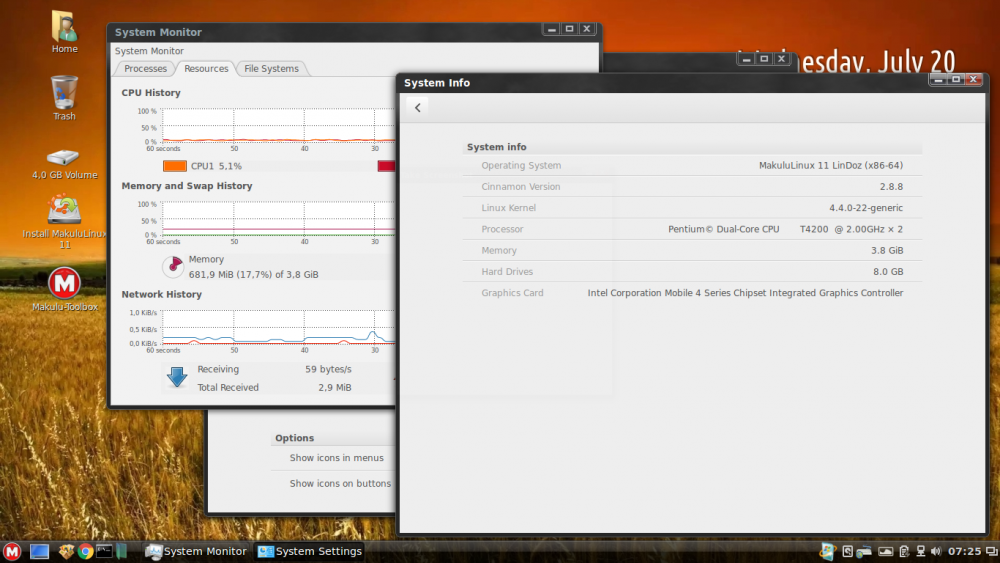Click the System info section heading
This screenshot has width=1000, height=563.
(496, 147)
